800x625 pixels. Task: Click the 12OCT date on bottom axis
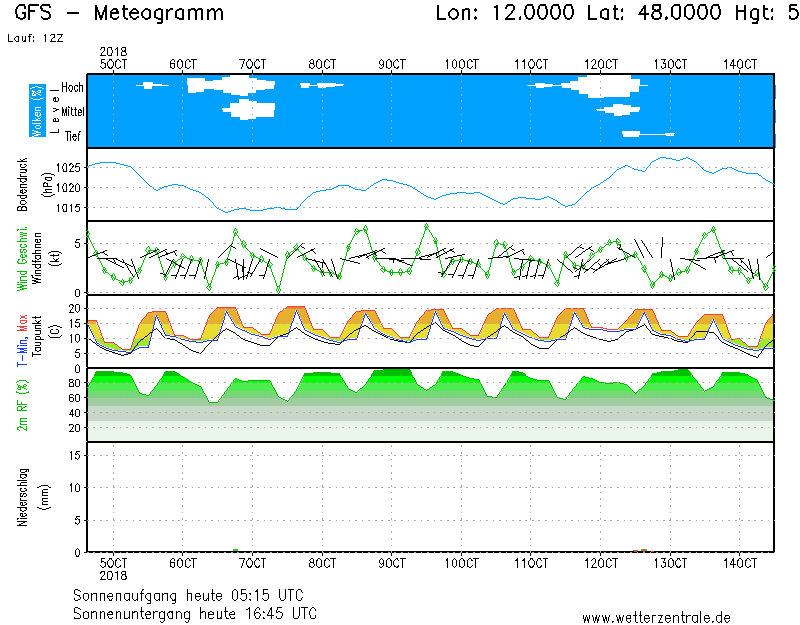click(600, 563)
